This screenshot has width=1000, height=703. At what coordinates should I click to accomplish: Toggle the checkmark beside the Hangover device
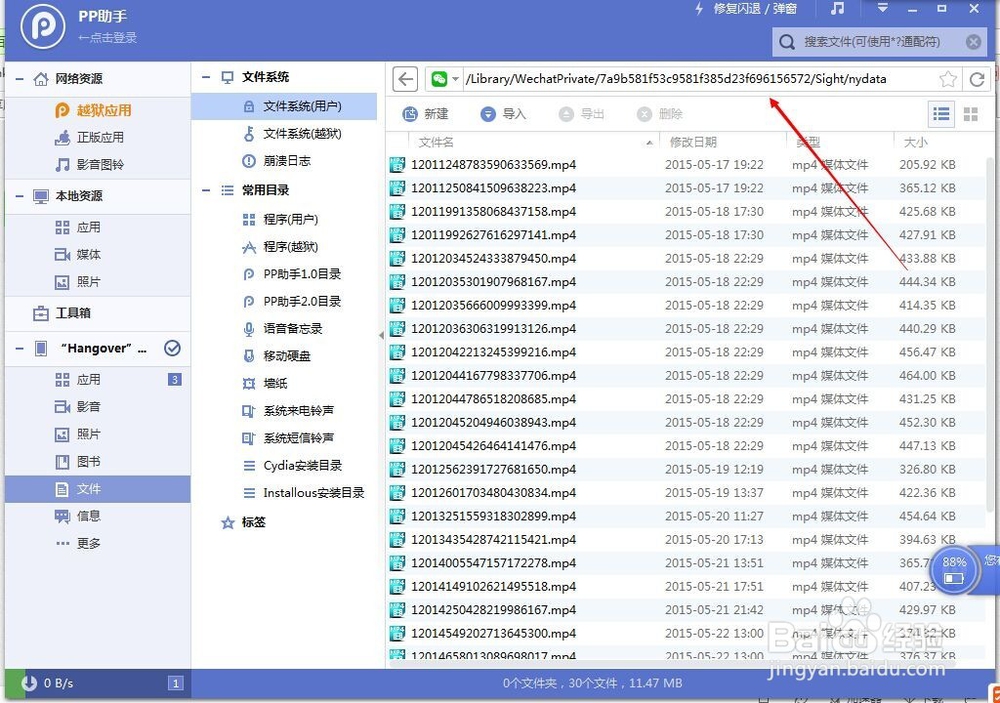tap(171, 349)
